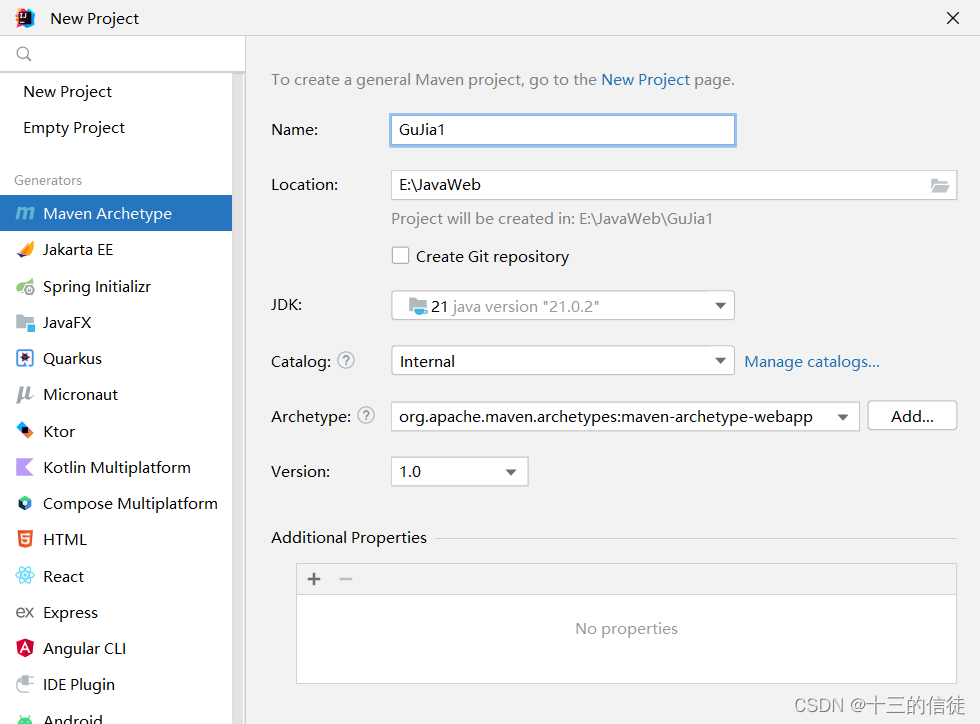980x724 pixels.
Task: Click the Ktor generator icon
Action: pos(25,431)
